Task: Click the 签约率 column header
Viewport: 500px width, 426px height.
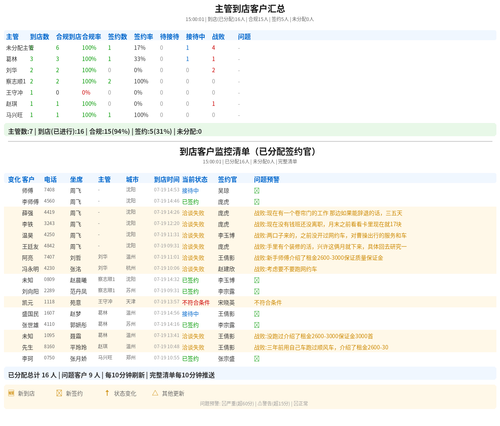Action: 143,37
